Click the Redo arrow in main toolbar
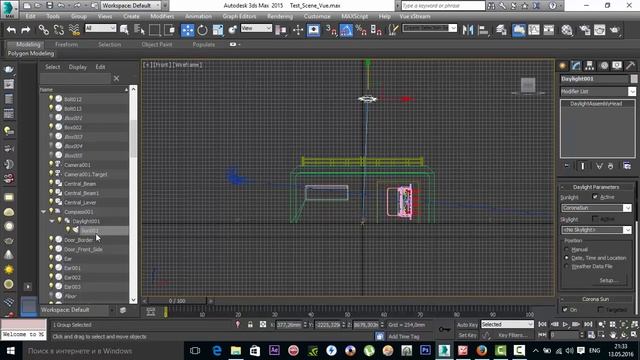This screenshot has height=360, width=640. pos(25,30)
